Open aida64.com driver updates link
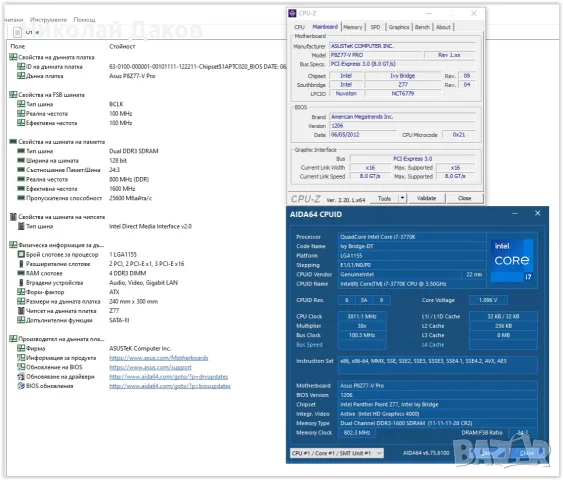The image size is (563, 480). (x=169, y=377)
